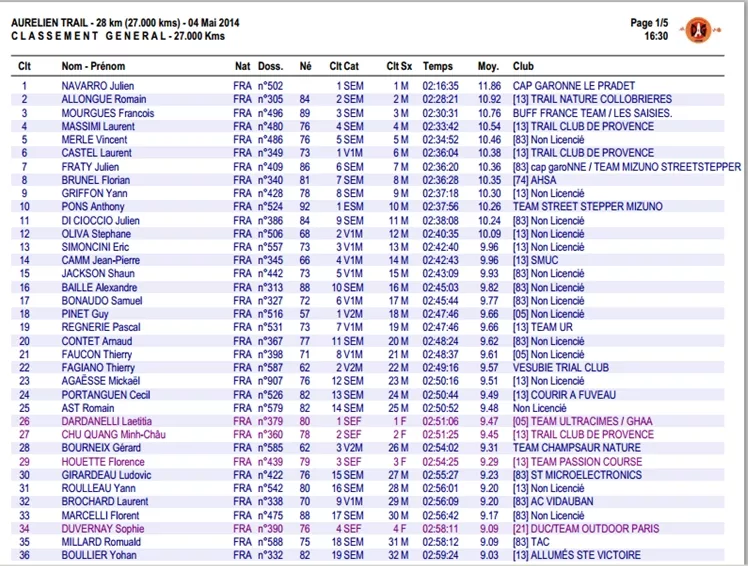
Task: Click the time 02:16:35 of first place
Action: click(x=440, y=86)
